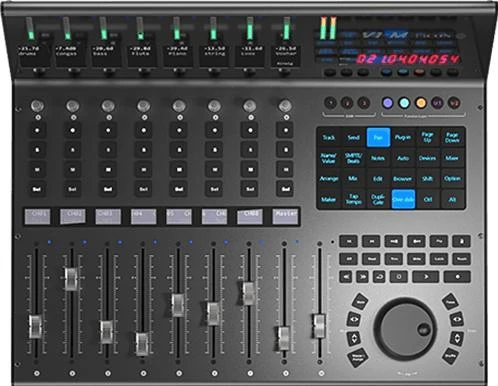Select the highlighted Pan mode pad
This screenshot has width=498, height=386.
point(378,137)
